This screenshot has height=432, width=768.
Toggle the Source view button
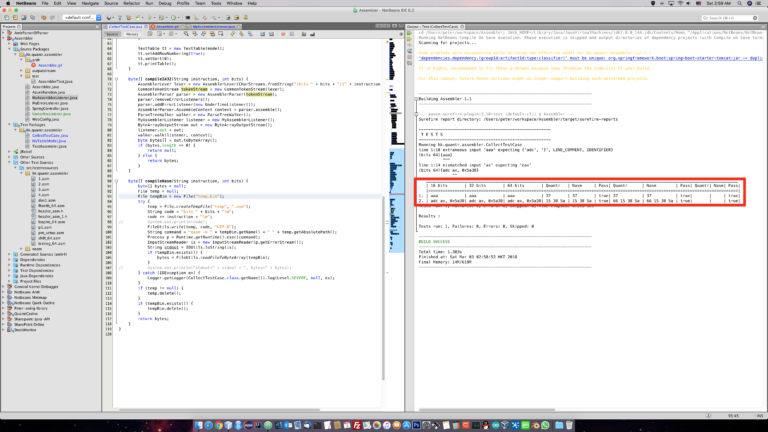[112, 34]
